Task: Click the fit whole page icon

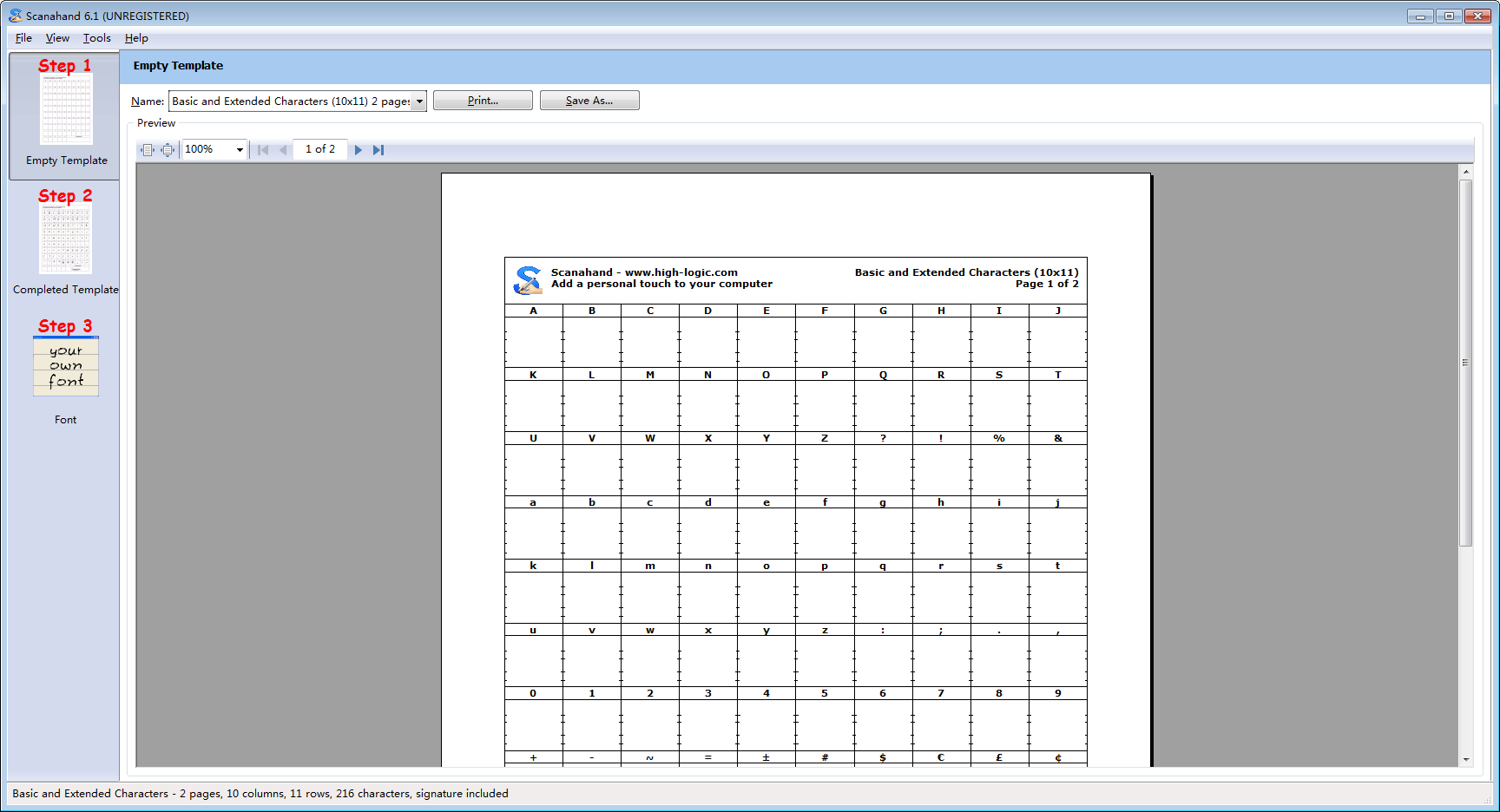Action: coord(168,150)
